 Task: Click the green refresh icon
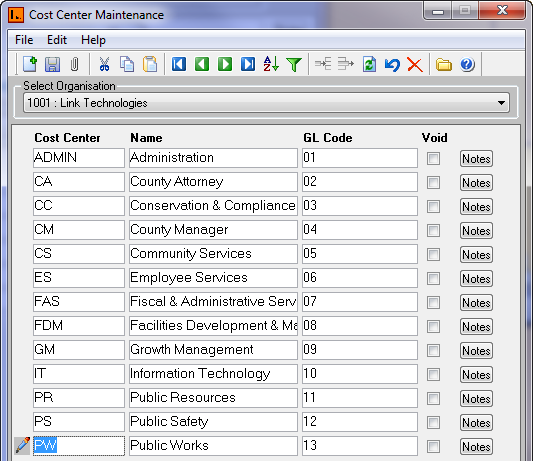click(x=369, y=64)
